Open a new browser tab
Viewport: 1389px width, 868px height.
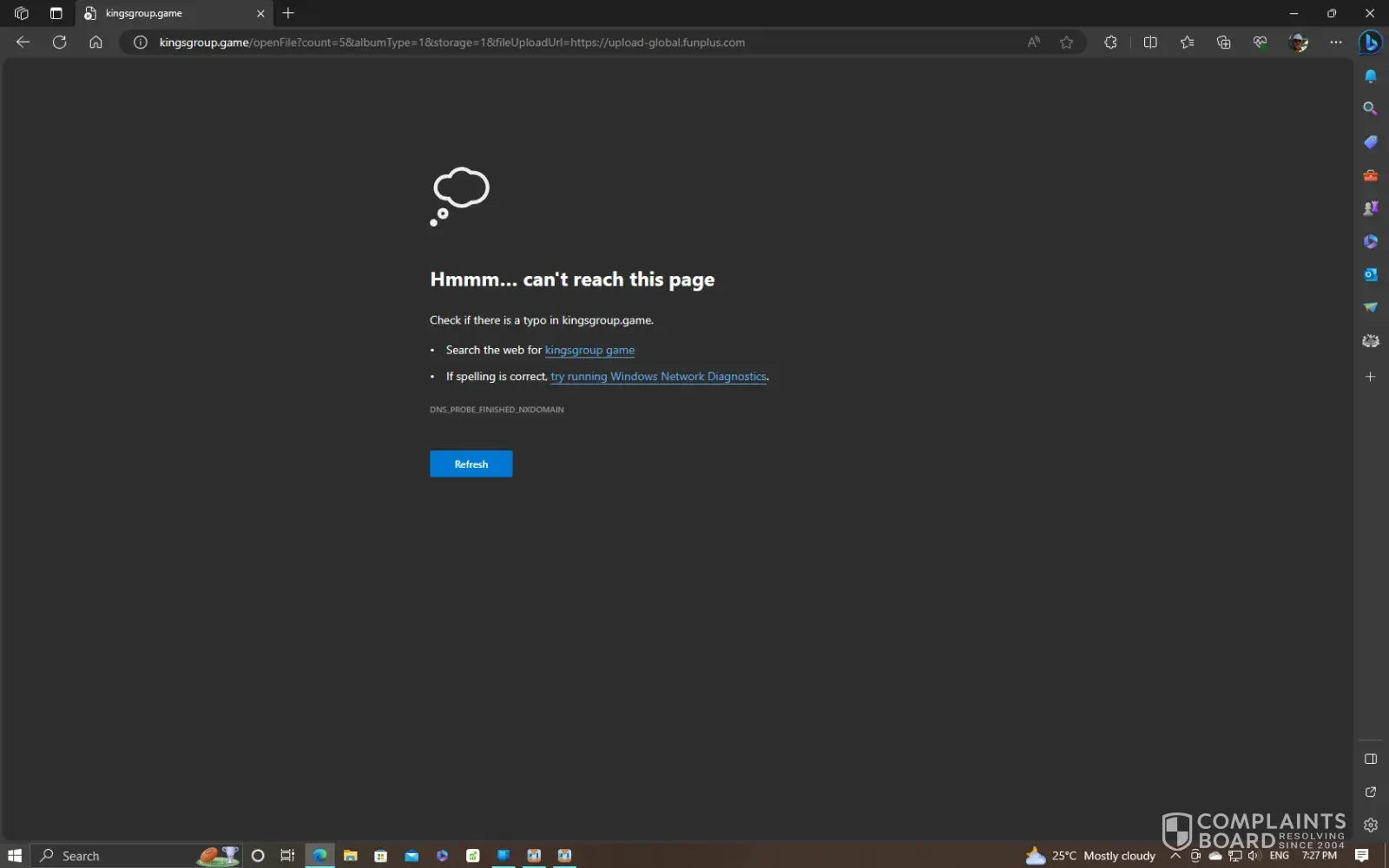(x=288, y=13)
